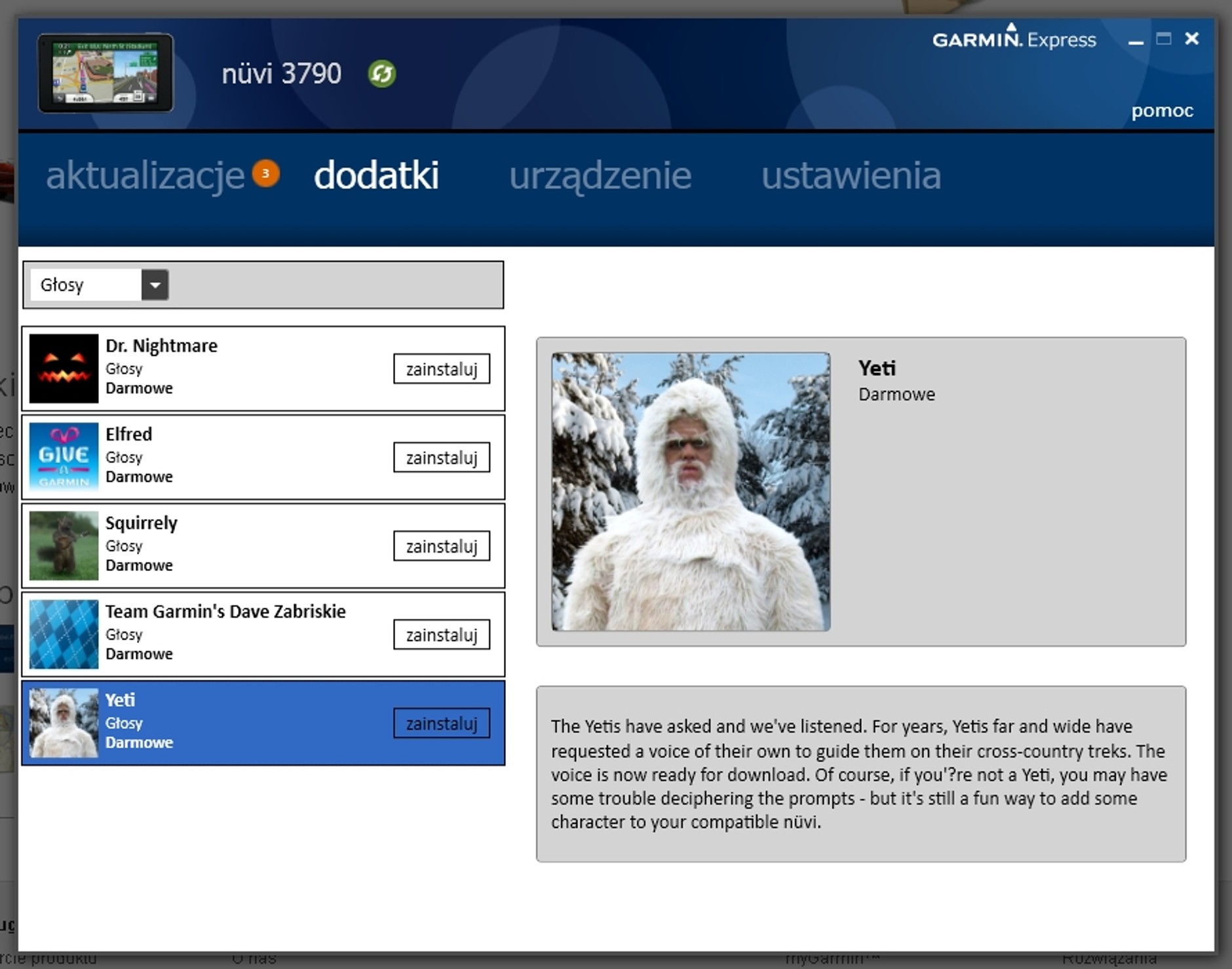The width and height of the screenshot is (1232, 969).
Task: Click the green sync icon beside nüvi 3790
Action: pyautogui.click(x=381, y=73)
